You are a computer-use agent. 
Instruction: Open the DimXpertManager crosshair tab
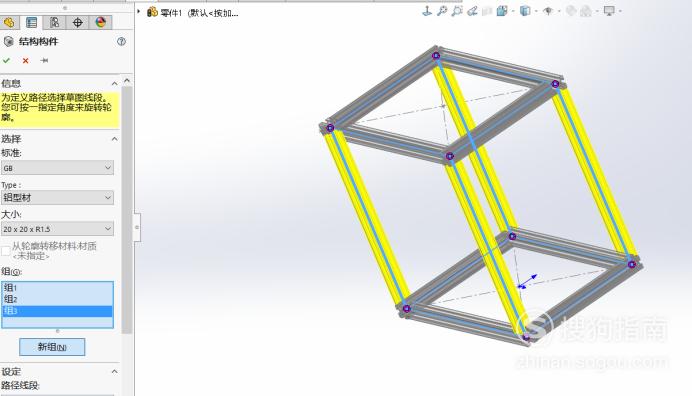point(77,22)
